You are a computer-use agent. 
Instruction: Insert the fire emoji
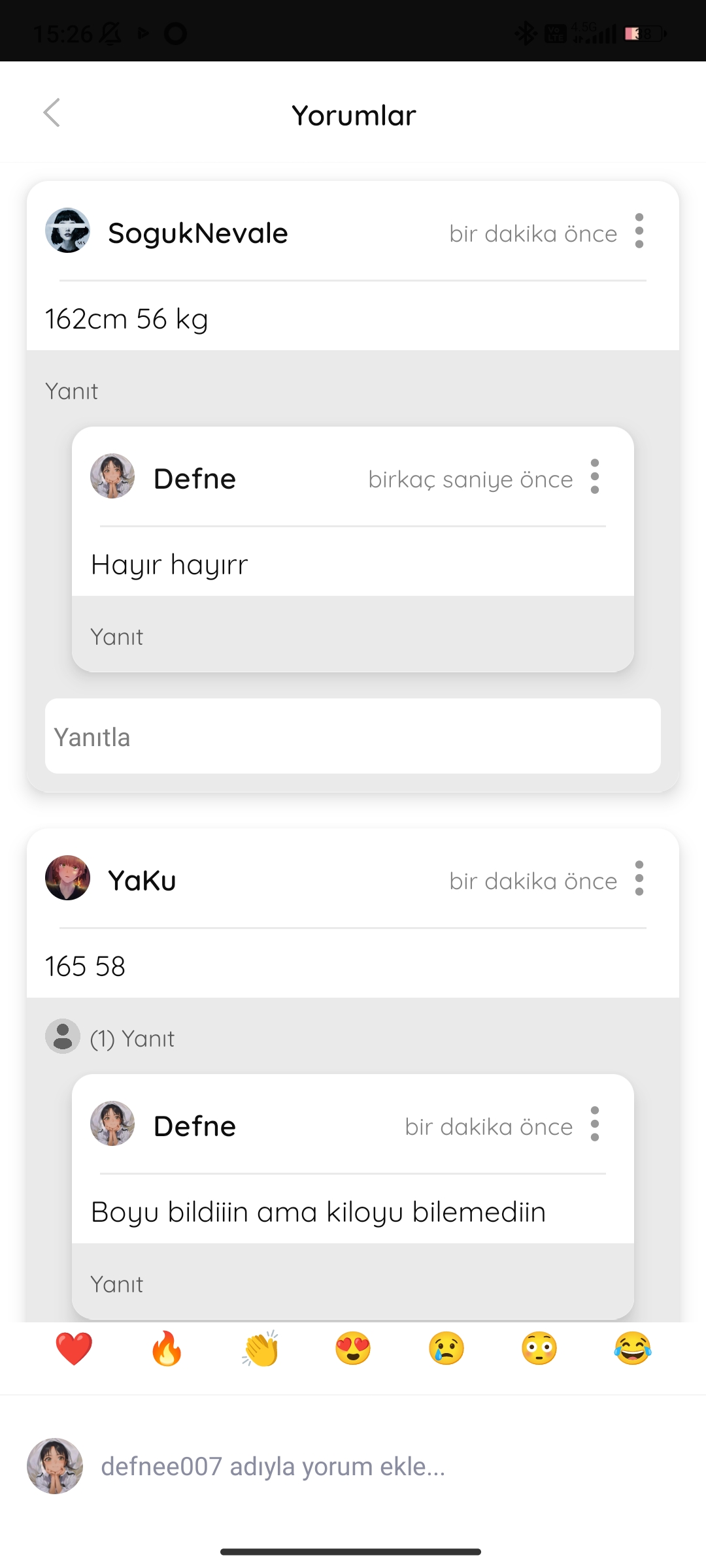coord(167,1348)
